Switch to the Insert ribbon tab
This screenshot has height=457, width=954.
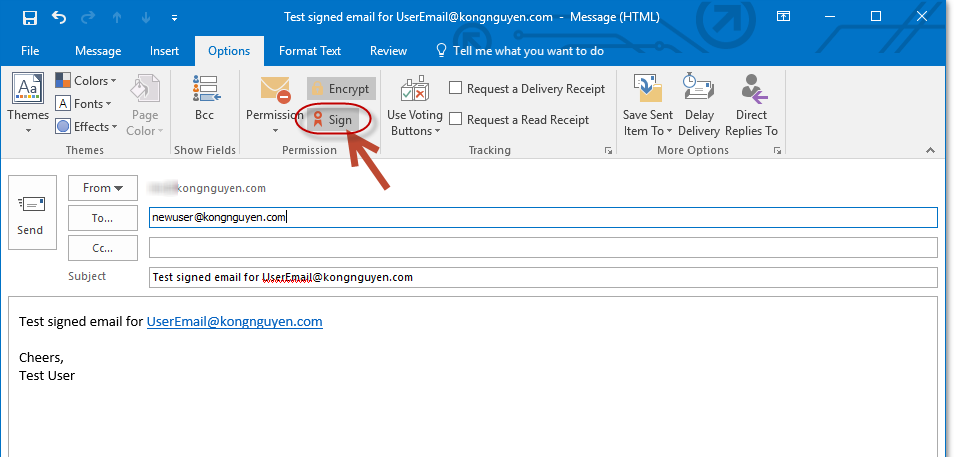coord(164,51)
